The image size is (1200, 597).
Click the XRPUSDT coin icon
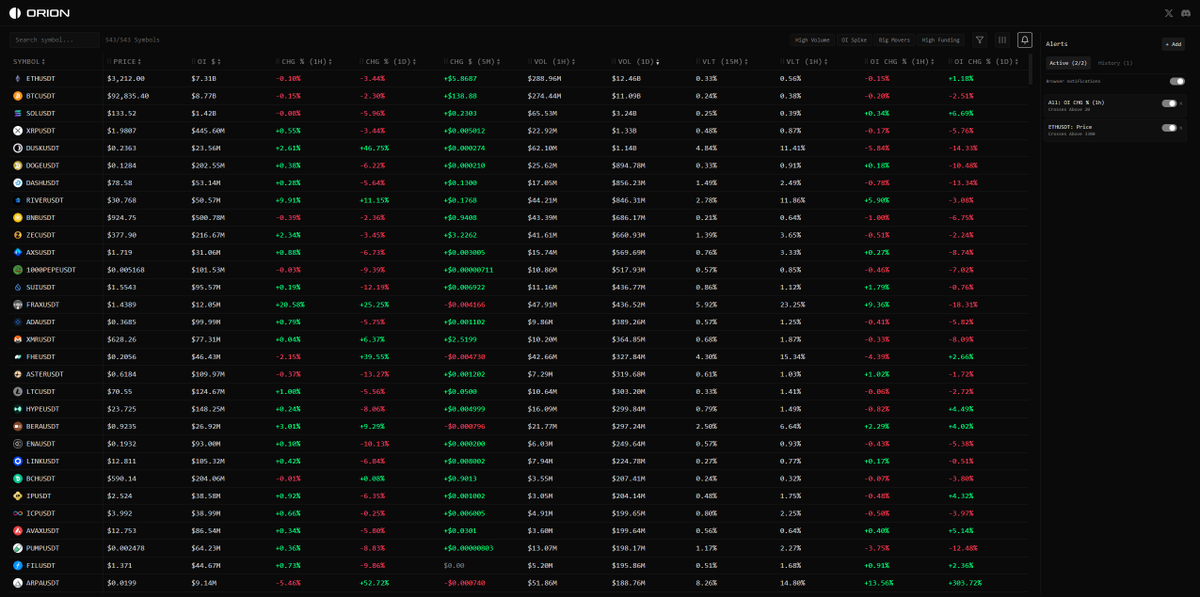[18, 130]
